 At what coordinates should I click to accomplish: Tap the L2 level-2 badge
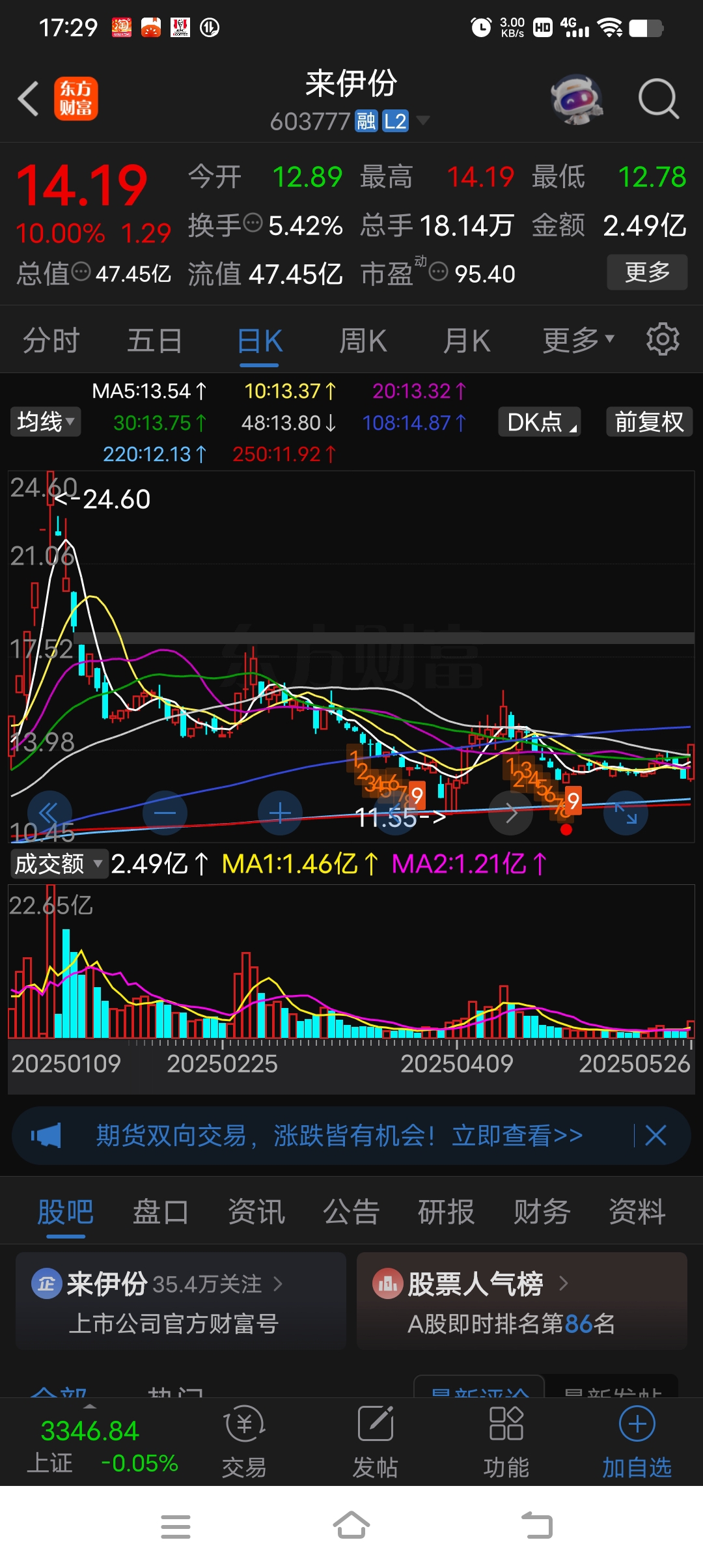click(395, 121)
